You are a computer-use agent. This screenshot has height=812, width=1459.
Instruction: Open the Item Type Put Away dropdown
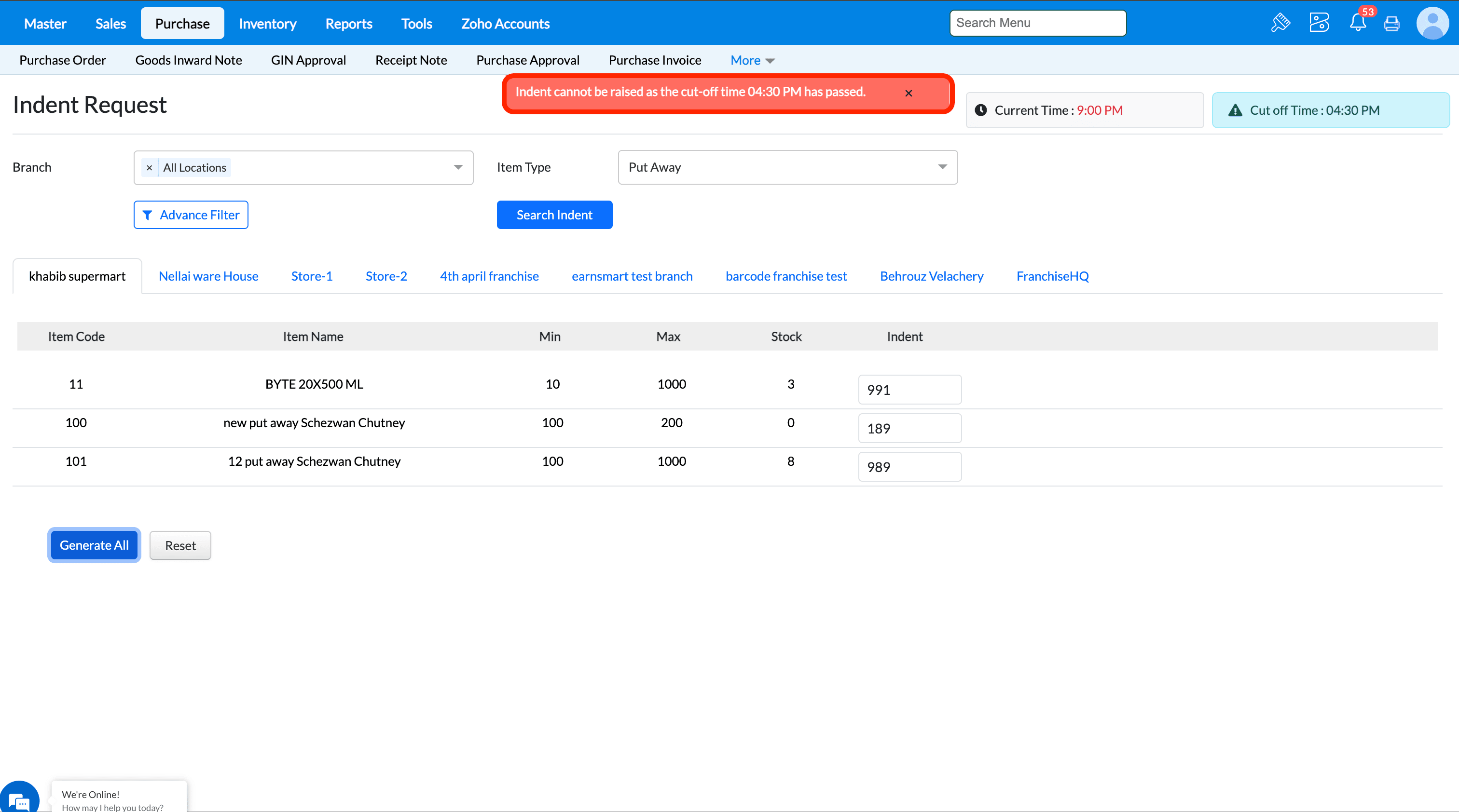pyautogui.click(x=787, y=167)
